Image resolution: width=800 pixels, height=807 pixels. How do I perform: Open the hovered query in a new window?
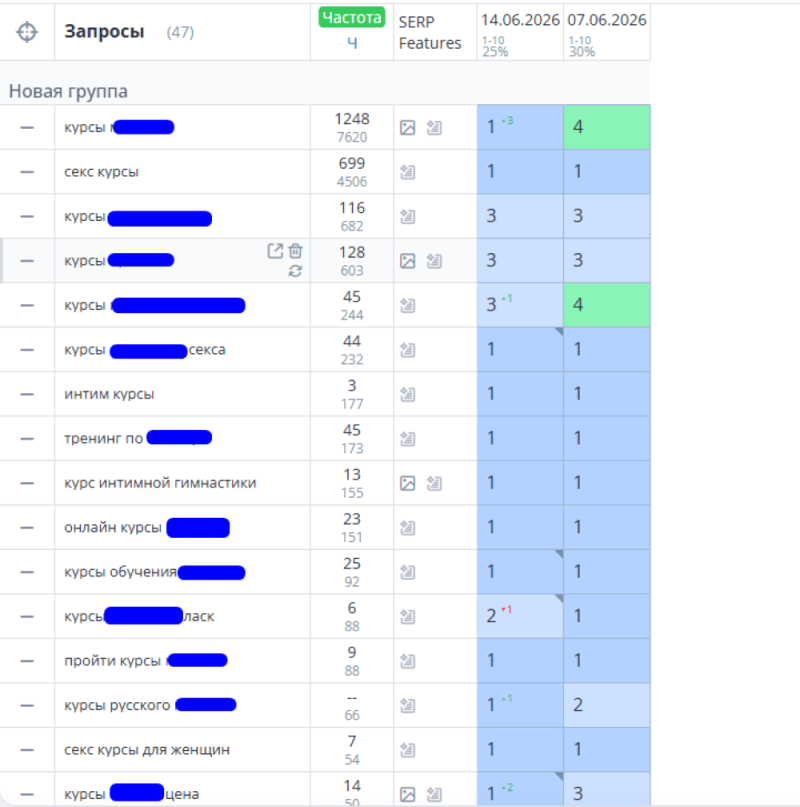click(275, 251)
